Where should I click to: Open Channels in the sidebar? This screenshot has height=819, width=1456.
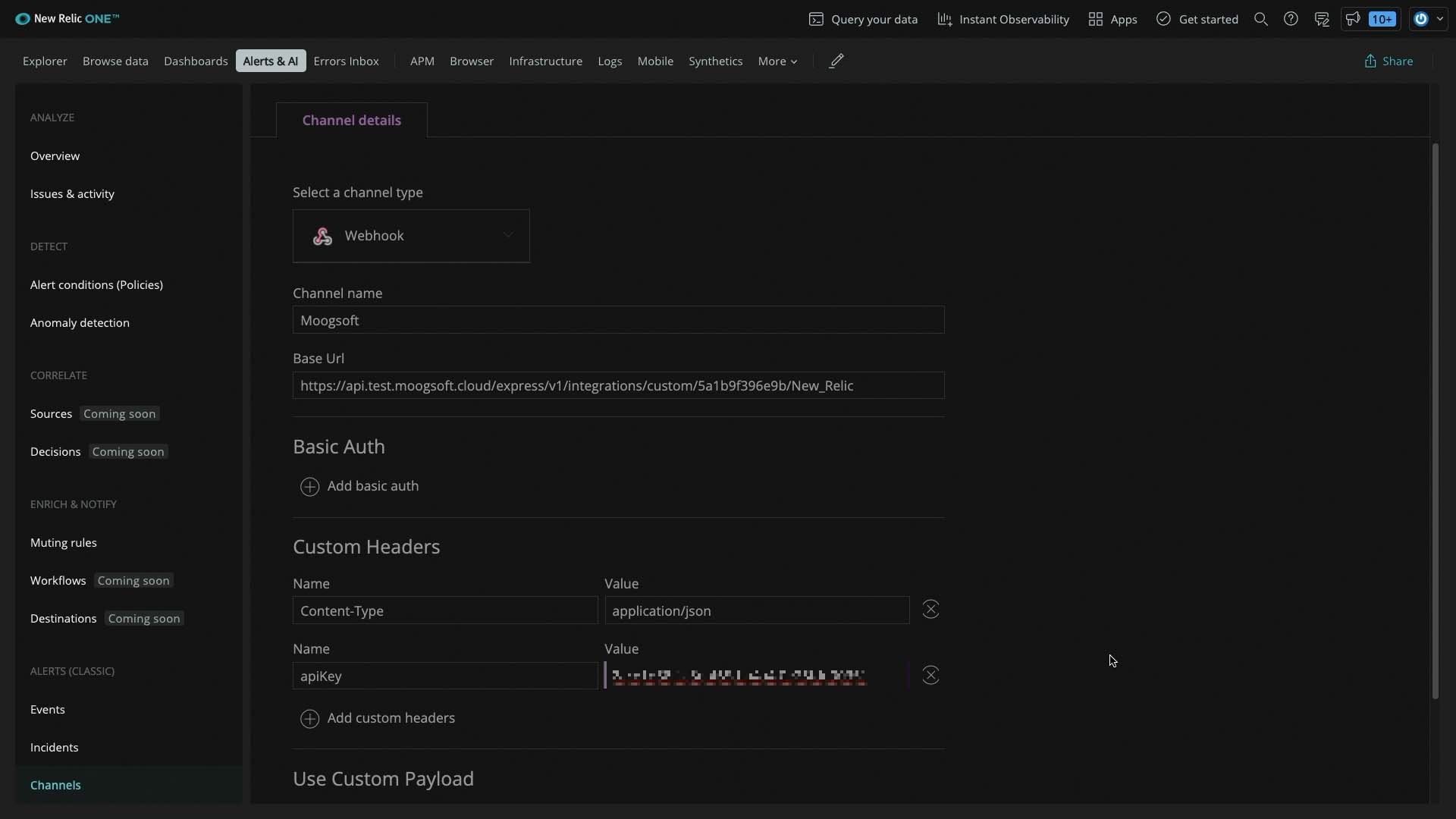click(55, 786)
